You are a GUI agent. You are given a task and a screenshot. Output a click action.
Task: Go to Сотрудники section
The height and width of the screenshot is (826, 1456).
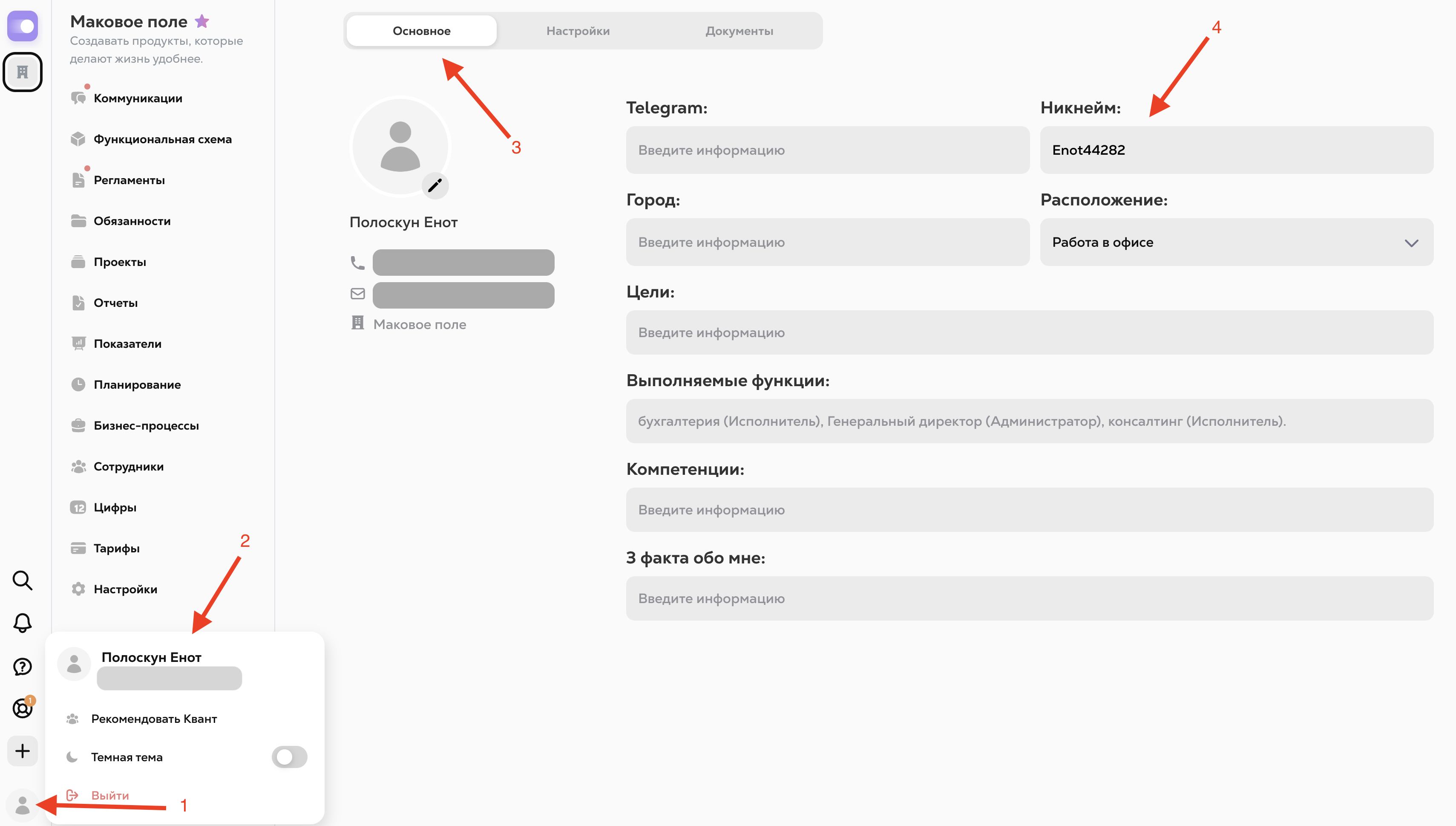point(128,466)
